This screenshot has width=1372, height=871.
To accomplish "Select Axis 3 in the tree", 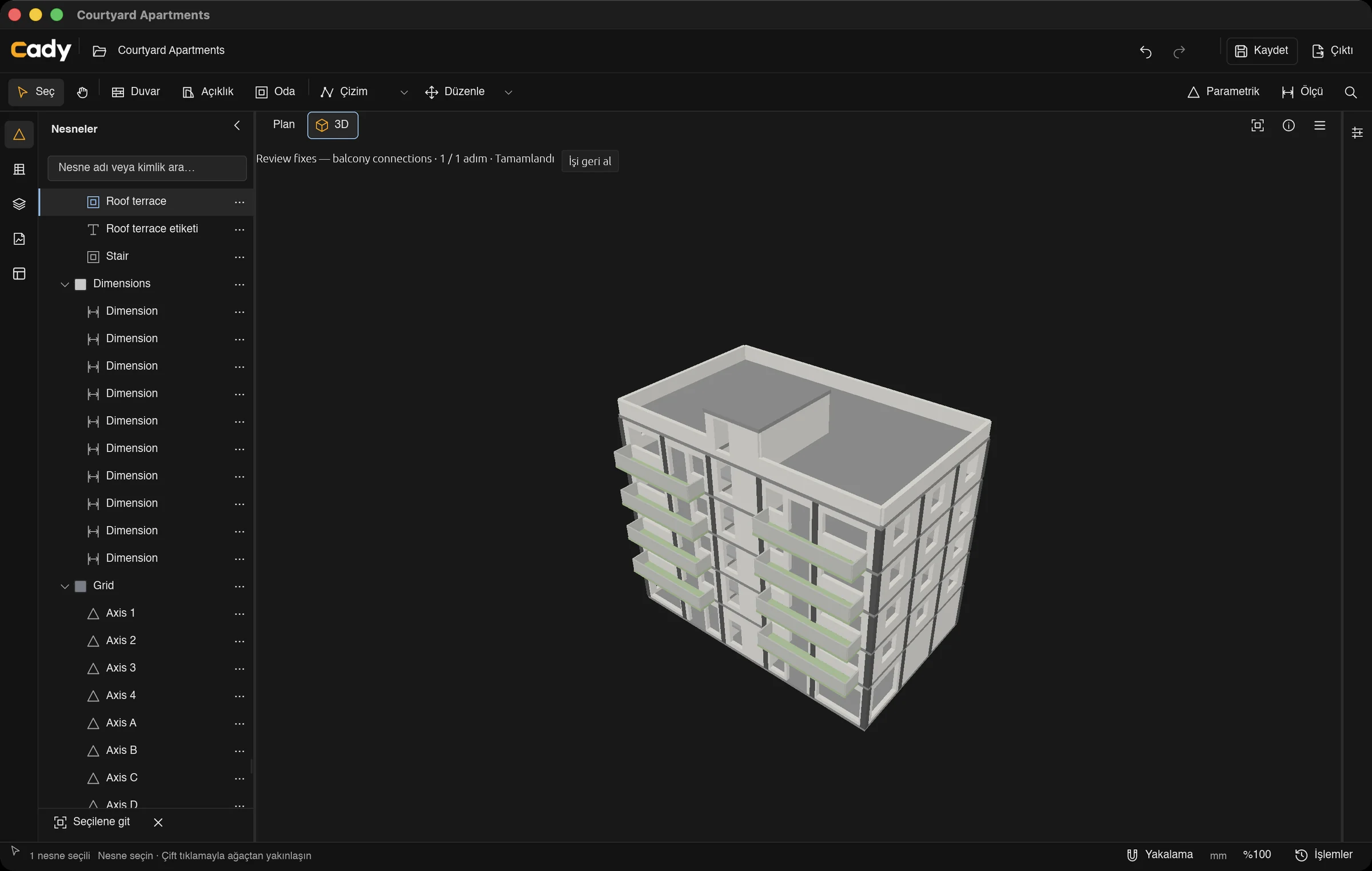I will pyautogui.click(x=146, y=669).
